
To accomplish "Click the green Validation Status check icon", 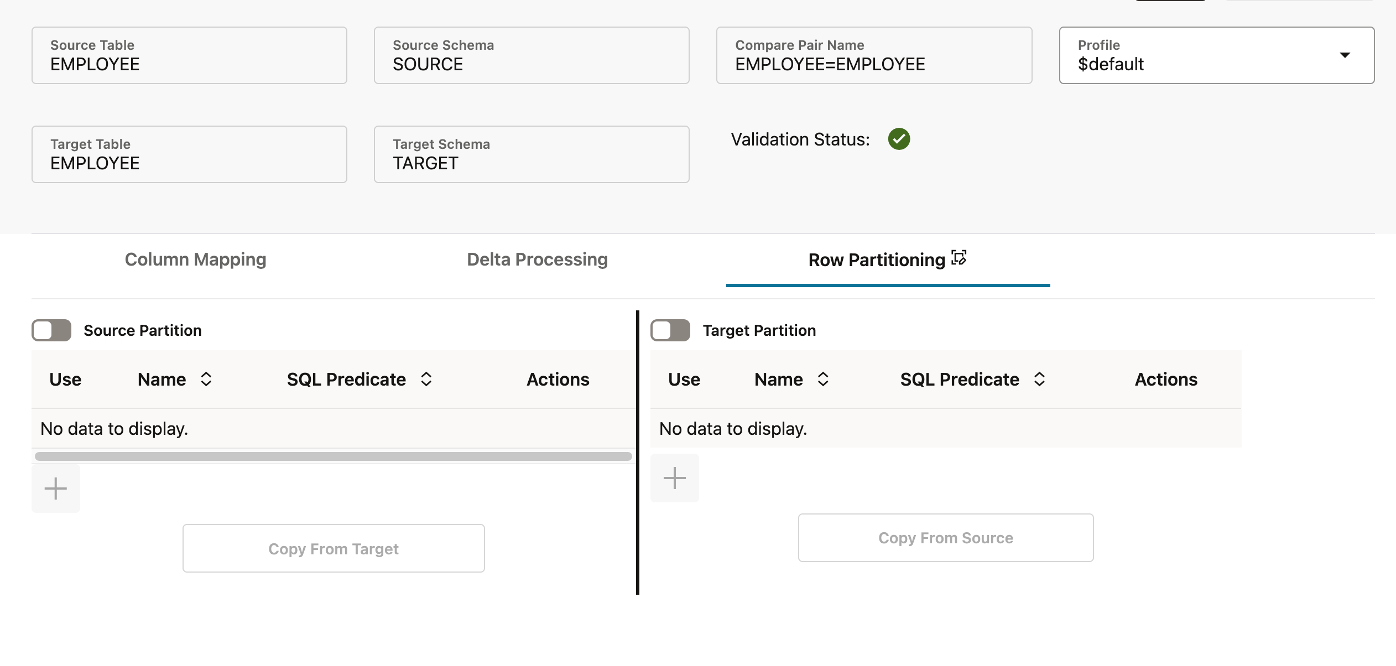I will pyautogui.click(x=899, y=139).
